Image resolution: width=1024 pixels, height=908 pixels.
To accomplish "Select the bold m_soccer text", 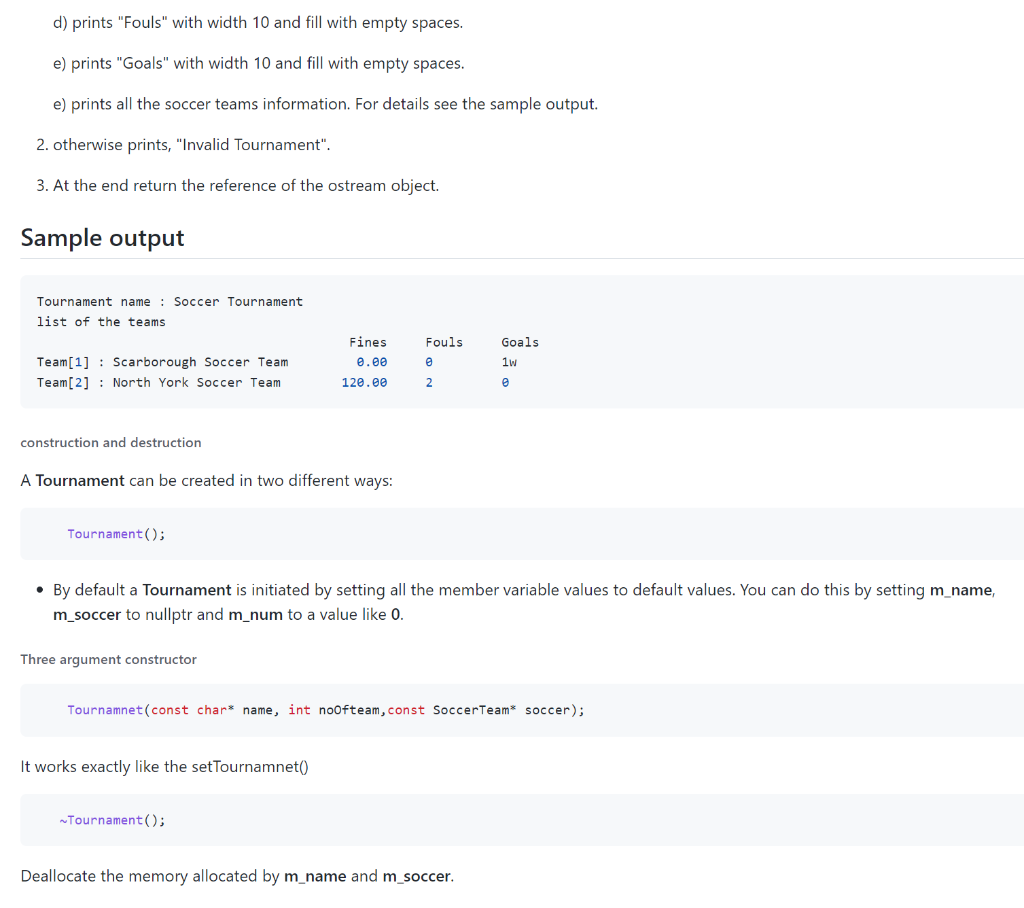I will [86, 614].
